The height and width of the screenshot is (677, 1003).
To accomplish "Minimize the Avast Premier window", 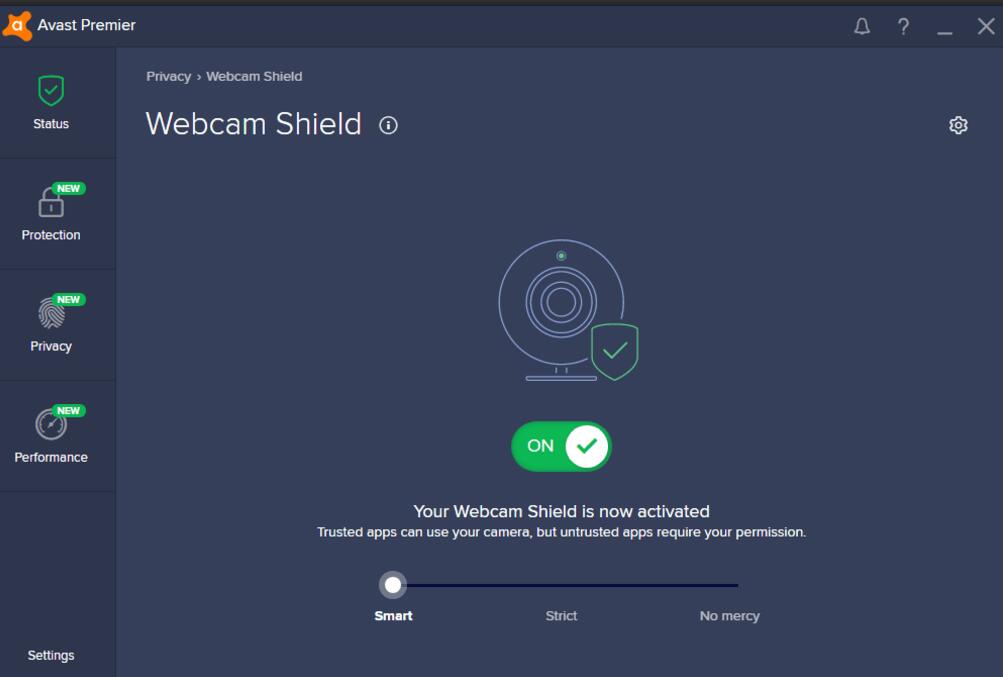I will click(945, 27).
